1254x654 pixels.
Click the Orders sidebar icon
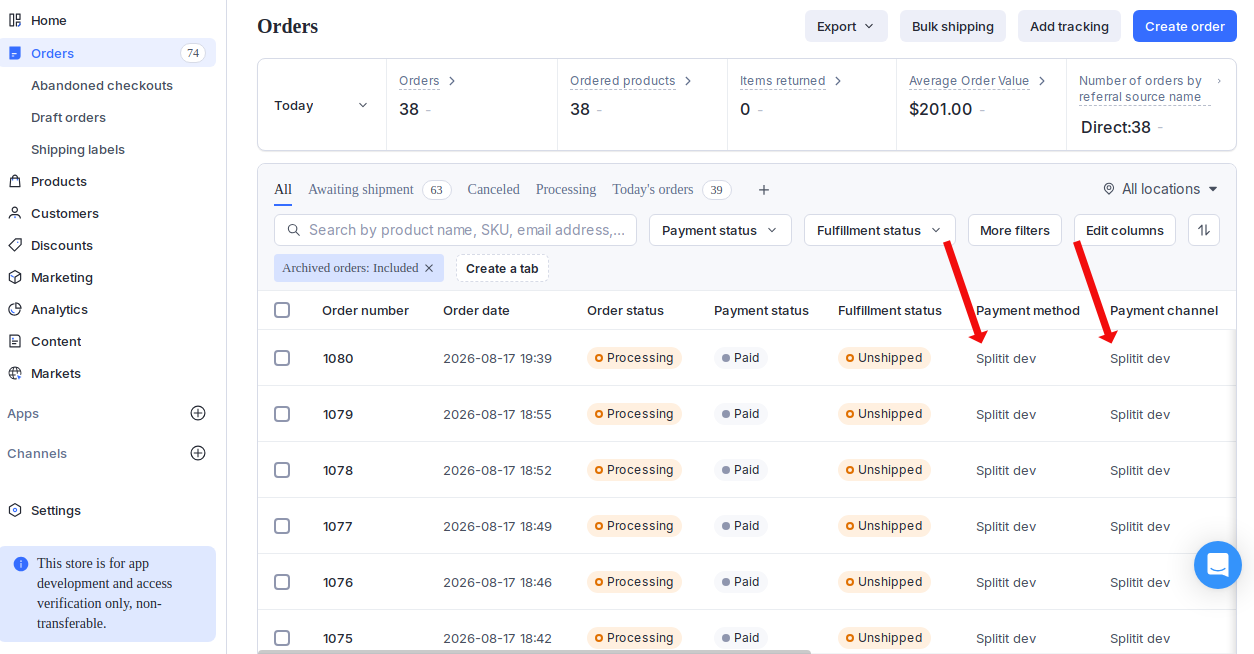tap(15, 53)
